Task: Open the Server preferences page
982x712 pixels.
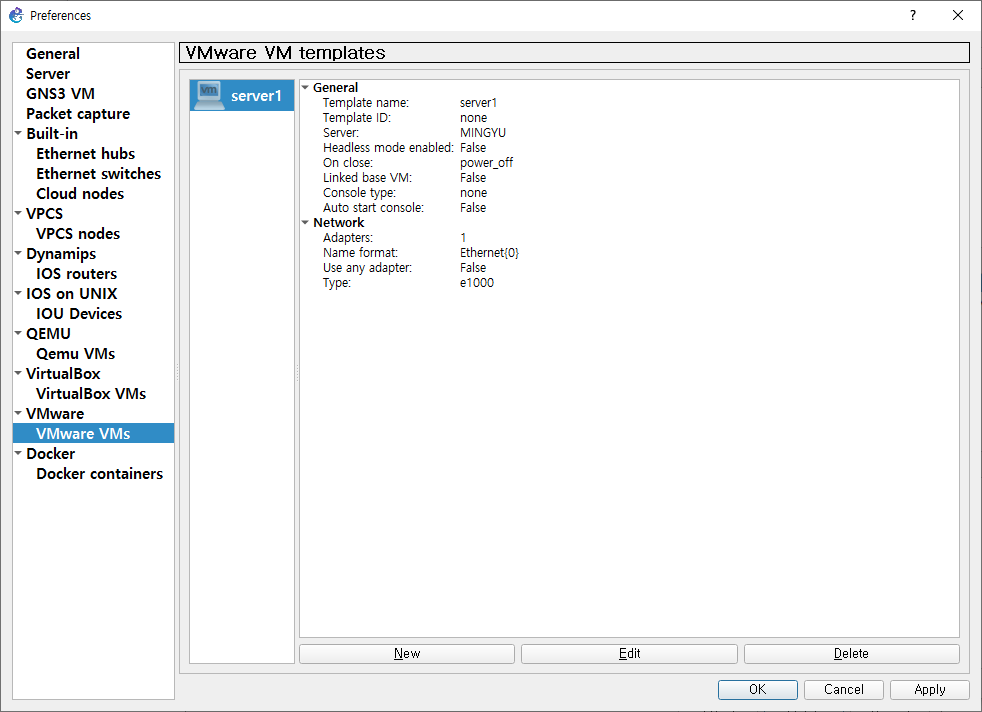Action: point(48,74)
